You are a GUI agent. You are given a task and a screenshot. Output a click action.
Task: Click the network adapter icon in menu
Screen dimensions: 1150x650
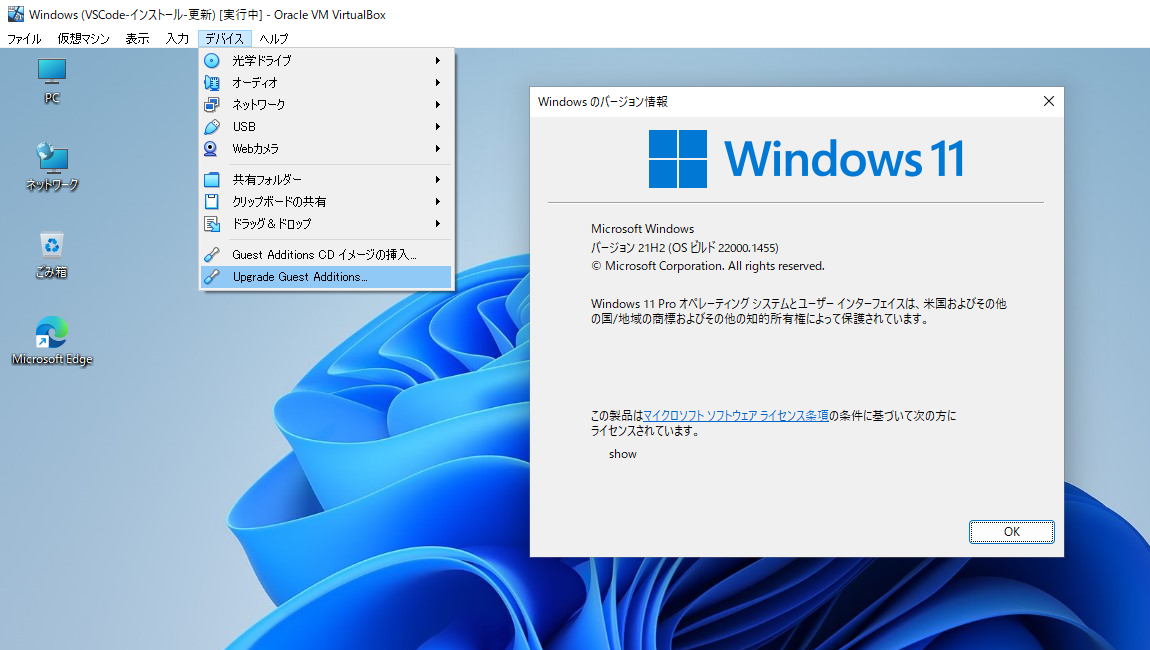pos(211,105)
